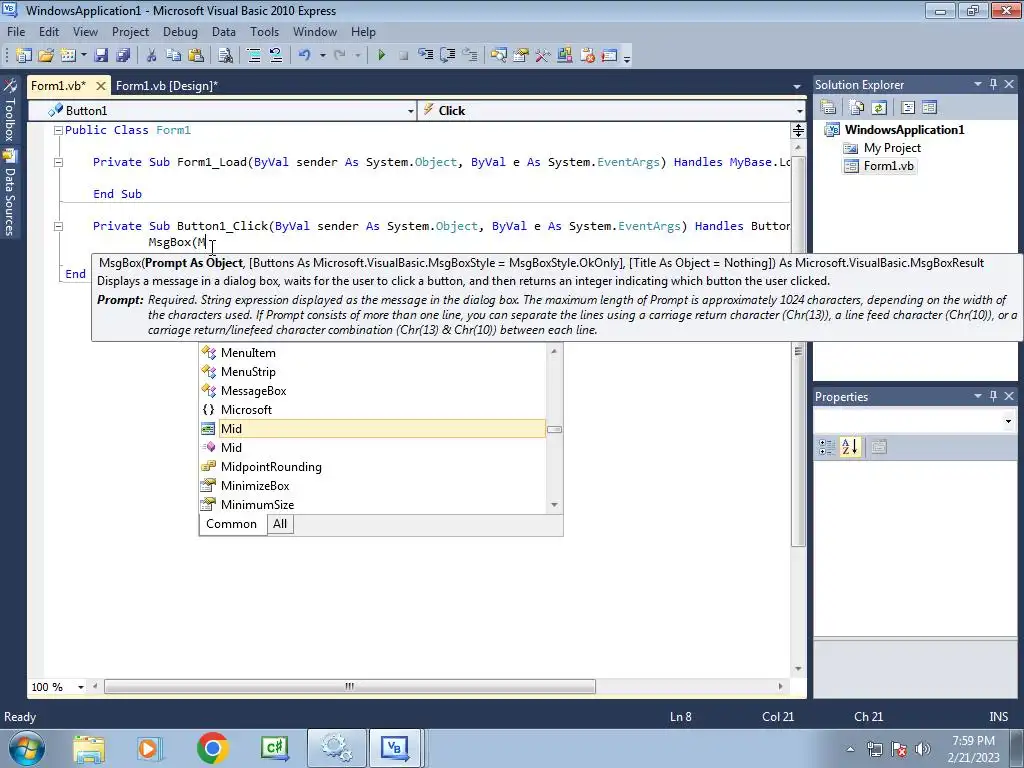Screen dimensions: 1024x768
Task: Close the Form1.vb code tab
Action: tap(101, 86)
